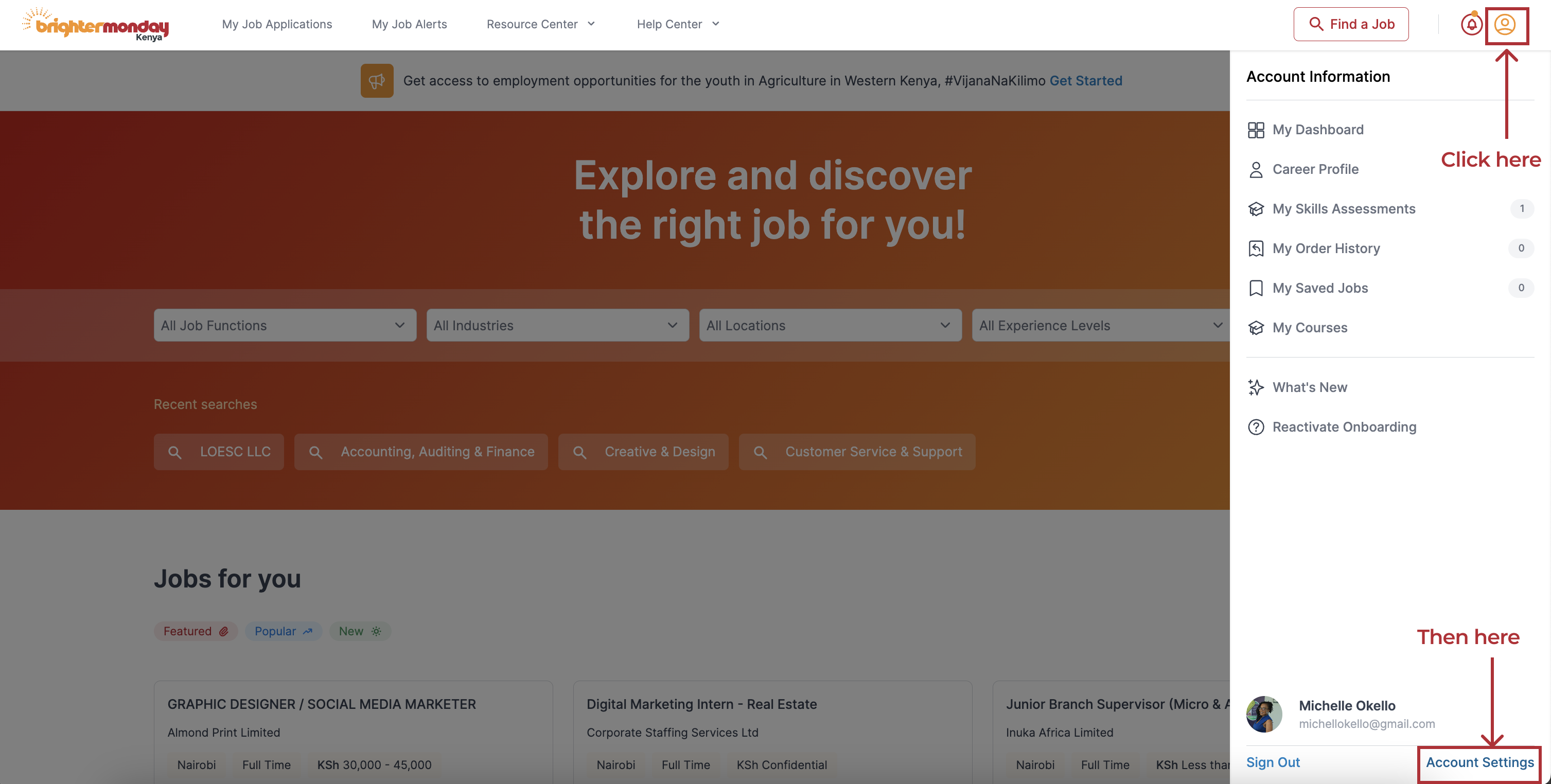
Task: Open the Account Settings link
Action: 1479,762
